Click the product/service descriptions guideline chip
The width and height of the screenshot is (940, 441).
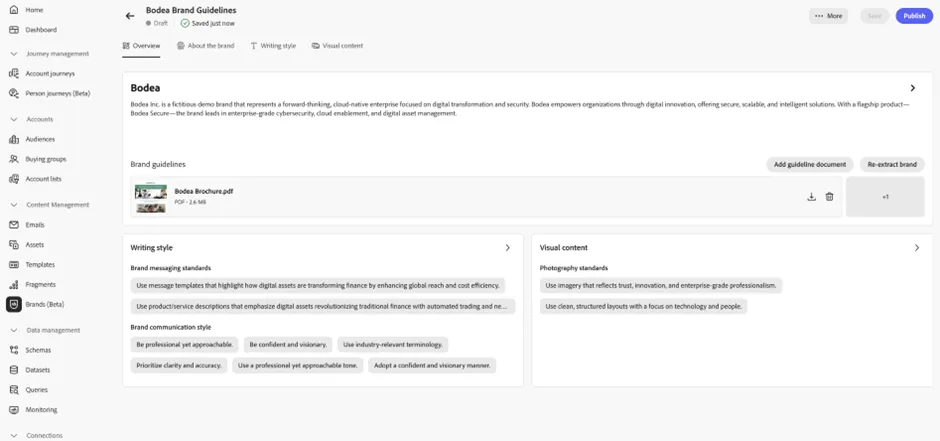(x=323, y=306)
